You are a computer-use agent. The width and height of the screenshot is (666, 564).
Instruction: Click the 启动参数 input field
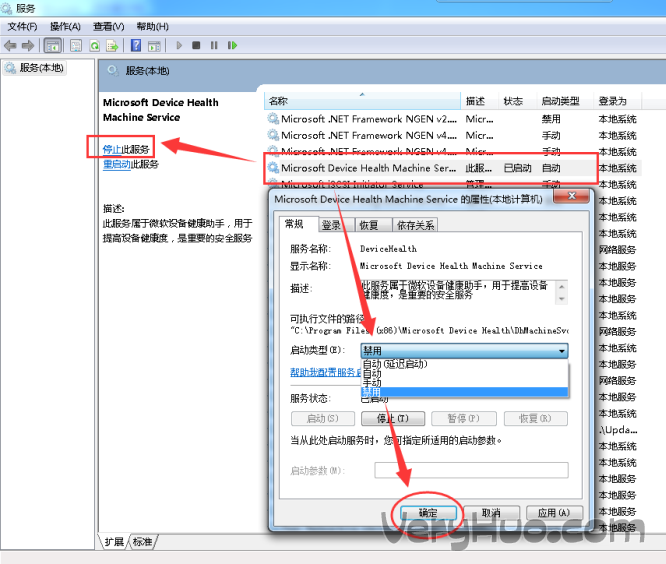471,470
